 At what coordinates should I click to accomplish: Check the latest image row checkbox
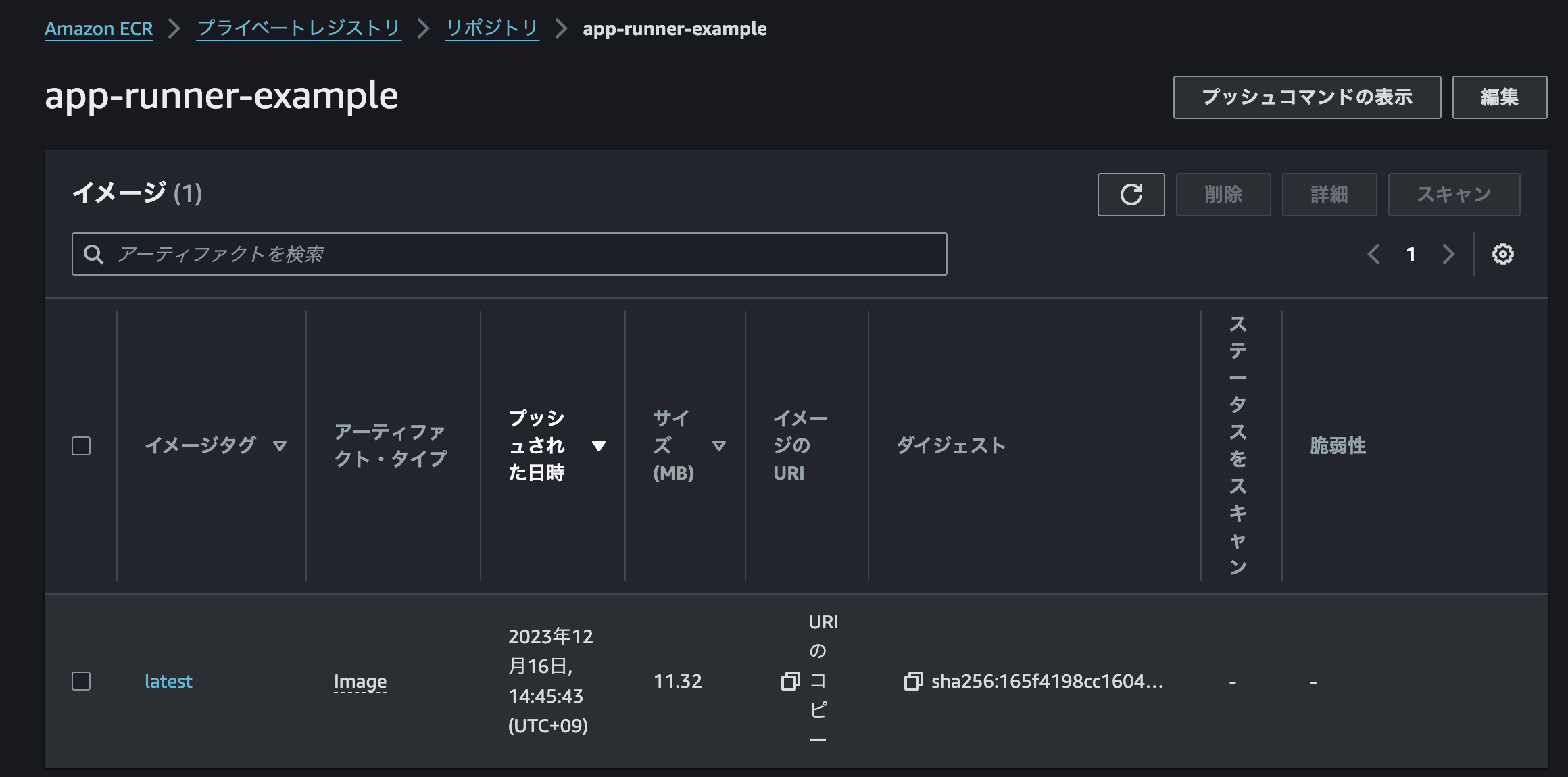(81, 681)
